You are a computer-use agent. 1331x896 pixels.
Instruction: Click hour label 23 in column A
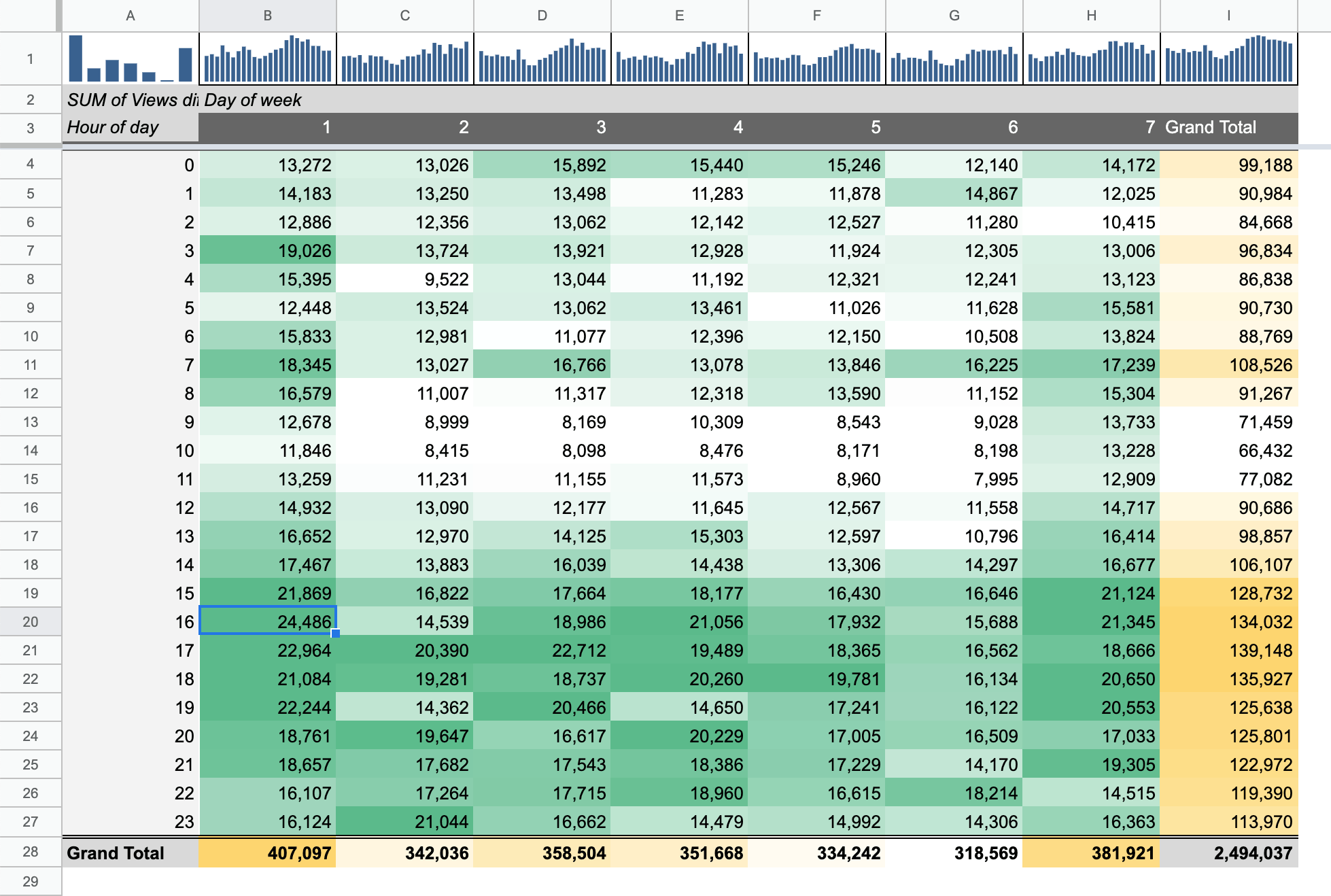click(x=131, y=821)
